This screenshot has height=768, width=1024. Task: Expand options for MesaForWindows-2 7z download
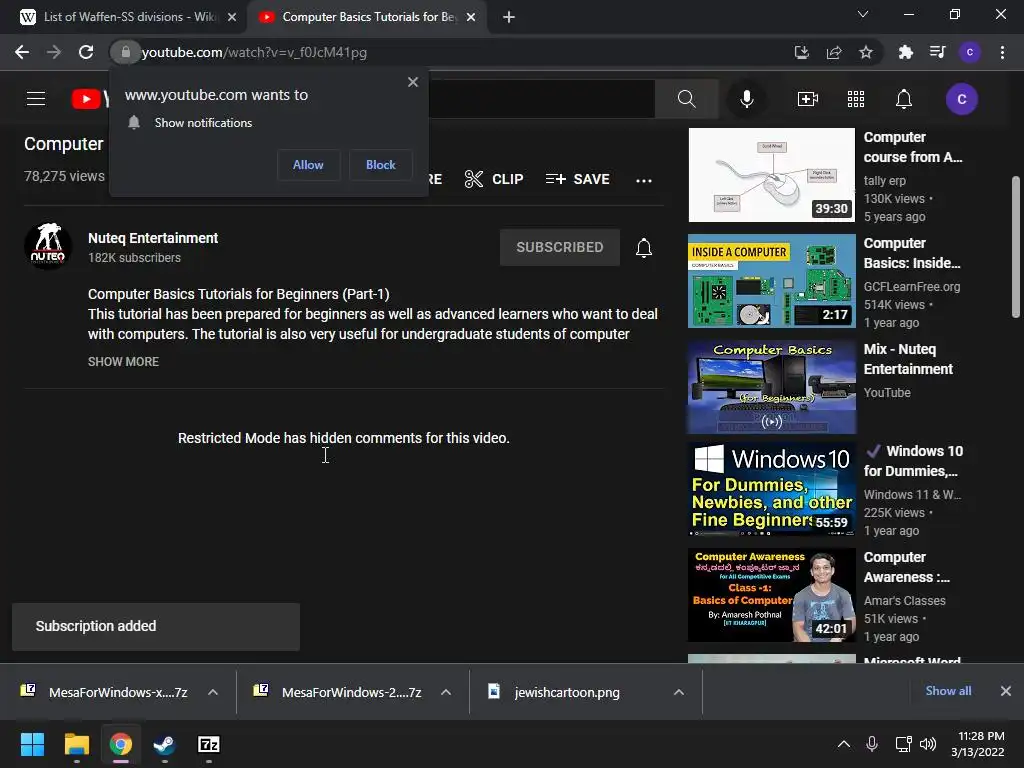(446, 692)
